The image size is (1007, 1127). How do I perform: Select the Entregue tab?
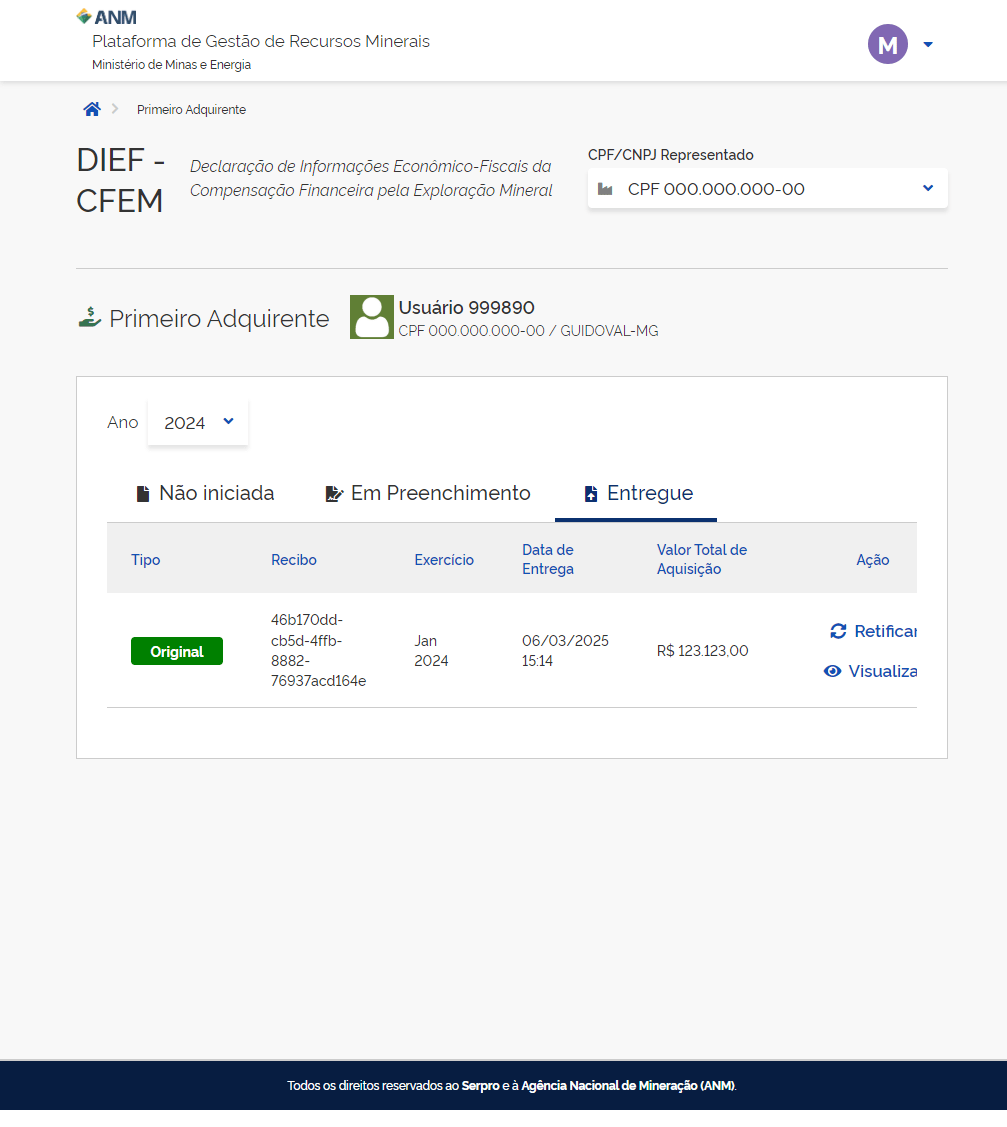click(x=637, y=493)
